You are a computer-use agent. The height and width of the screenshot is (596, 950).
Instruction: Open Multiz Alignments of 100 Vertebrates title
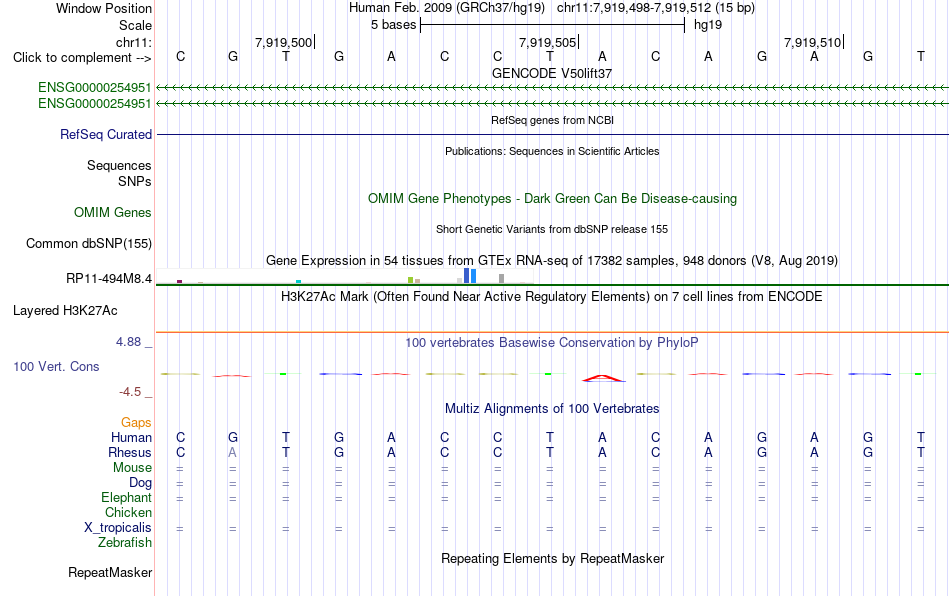552,408
